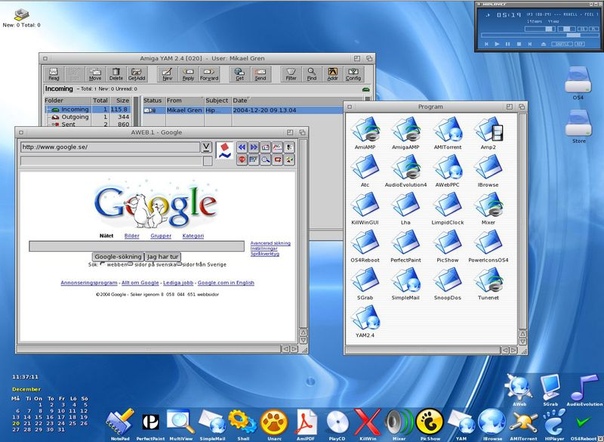This screenshot has width=604, height=442.
Task: Click the Delete icon in YAM toolbar
Action: [x=116, y=74]
